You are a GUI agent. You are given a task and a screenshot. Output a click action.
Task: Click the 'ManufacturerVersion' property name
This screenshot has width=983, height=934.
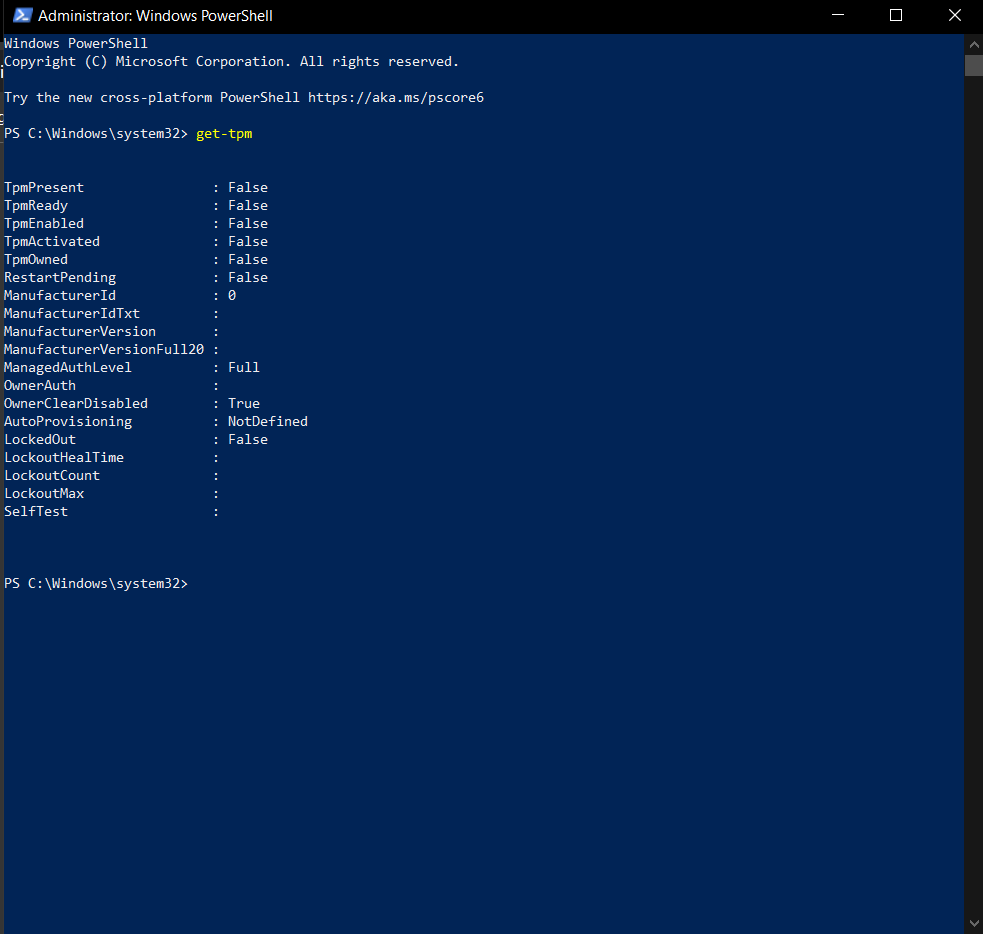pos(80,332)
